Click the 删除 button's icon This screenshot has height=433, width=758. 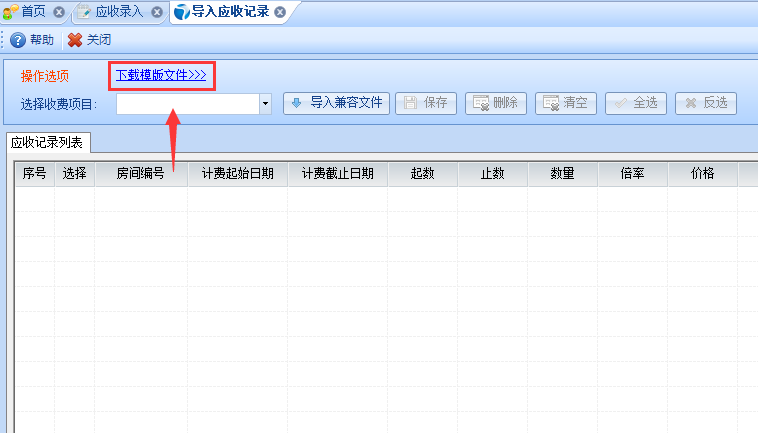pyautogui.click(x=481, y=103)
